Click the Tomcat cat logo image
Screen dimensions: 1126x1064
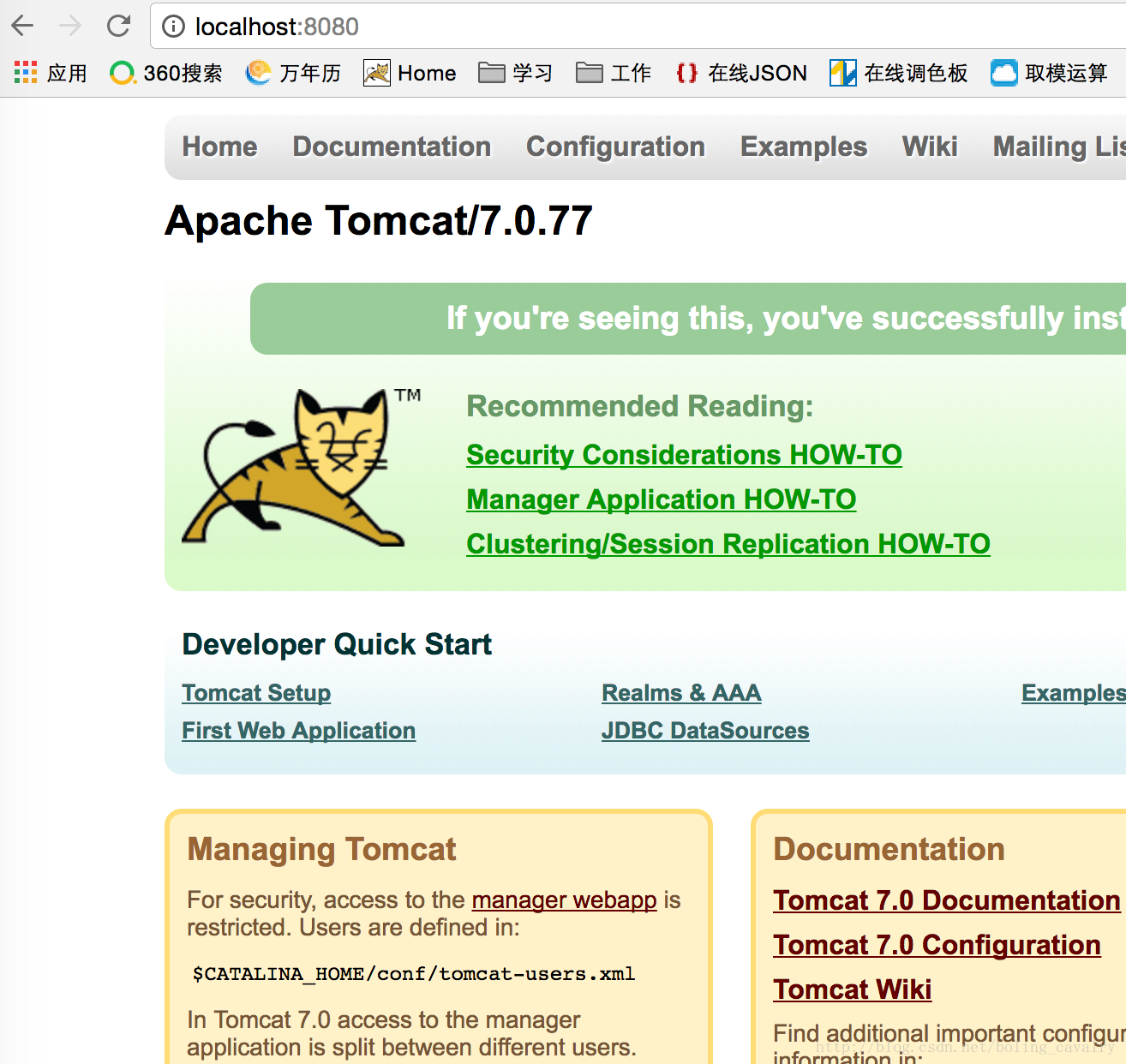coord(301,467)
